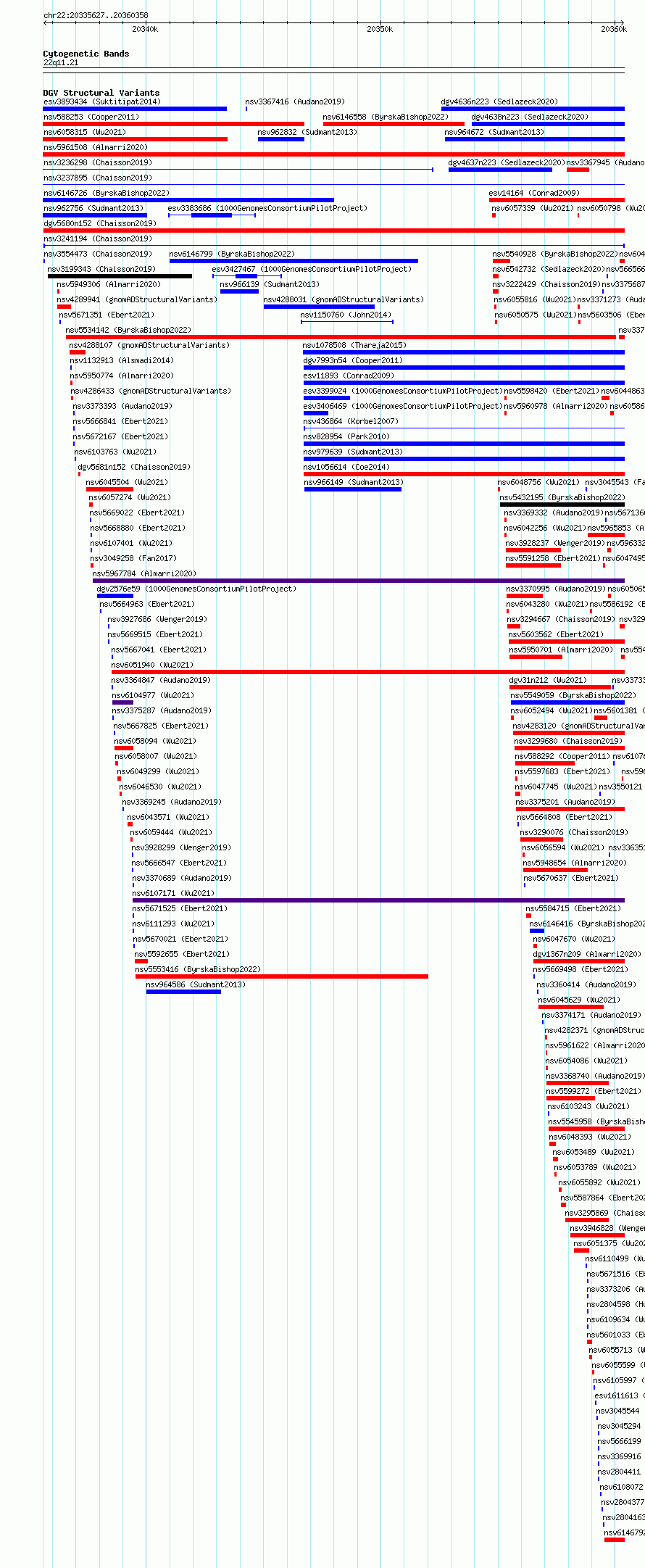Click dgv4638n223 (Sedlazeck2020) label
The height and width of the screenshot is (1568, 645).
[x=530, y=117]
